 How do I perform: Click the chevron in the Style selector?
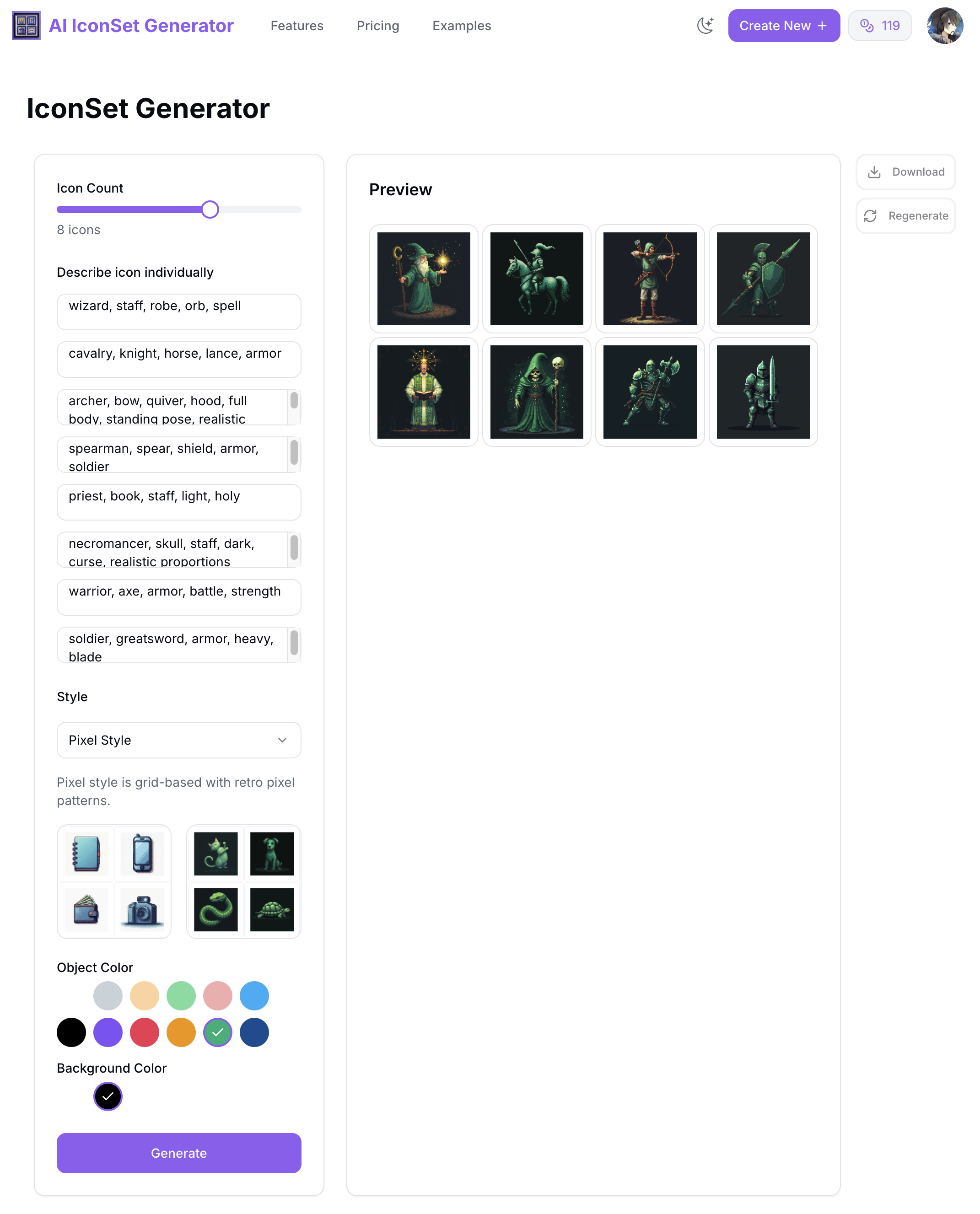(282, 739)
